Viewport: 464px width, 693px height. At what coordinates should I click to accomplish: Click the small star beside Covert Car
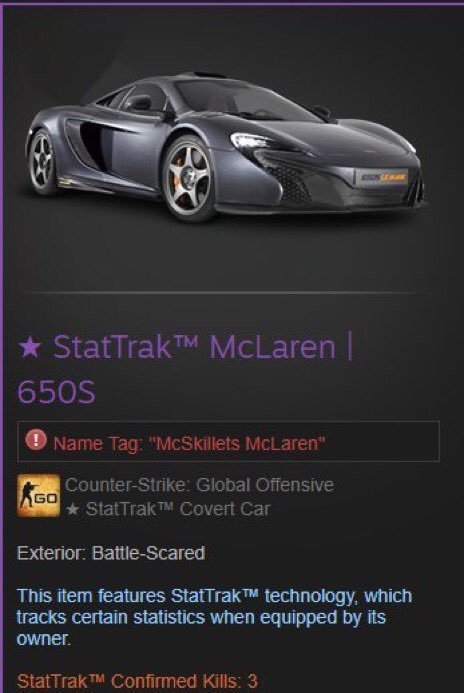pyautogui.click(x=72, y=510)
